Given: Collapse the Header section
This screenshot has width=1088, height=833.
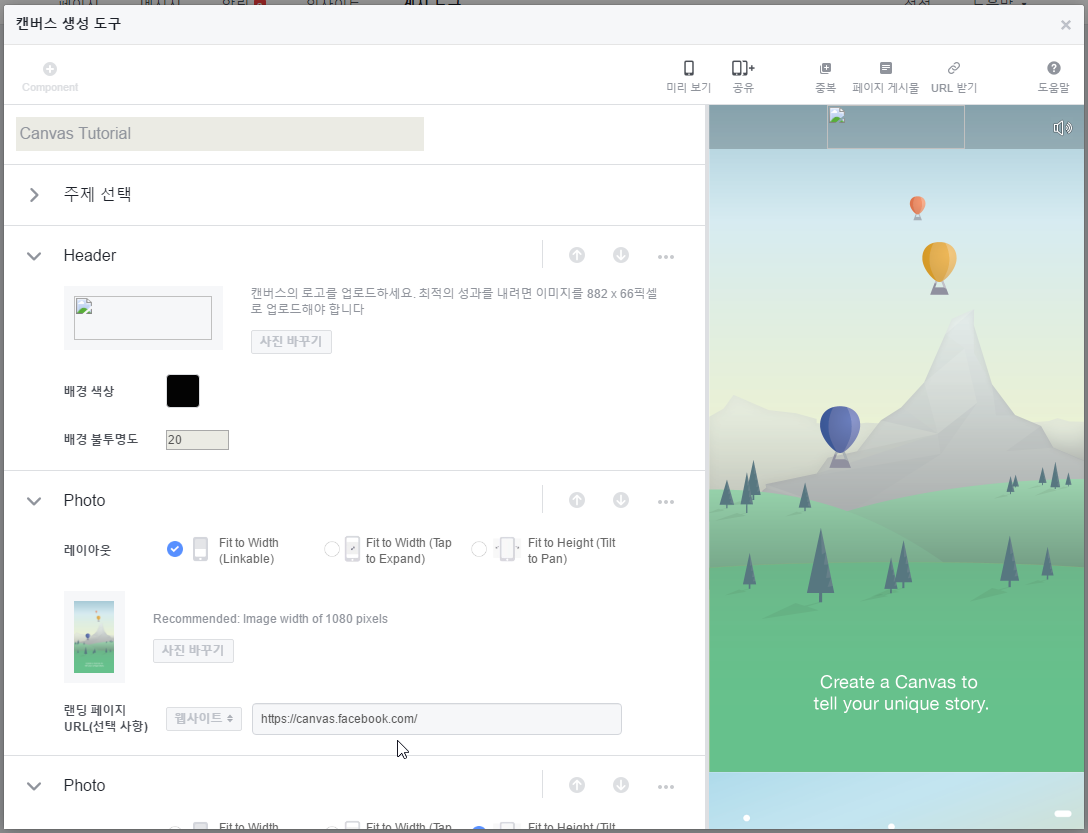Looking at the screenshot, I should coord(33,255).
